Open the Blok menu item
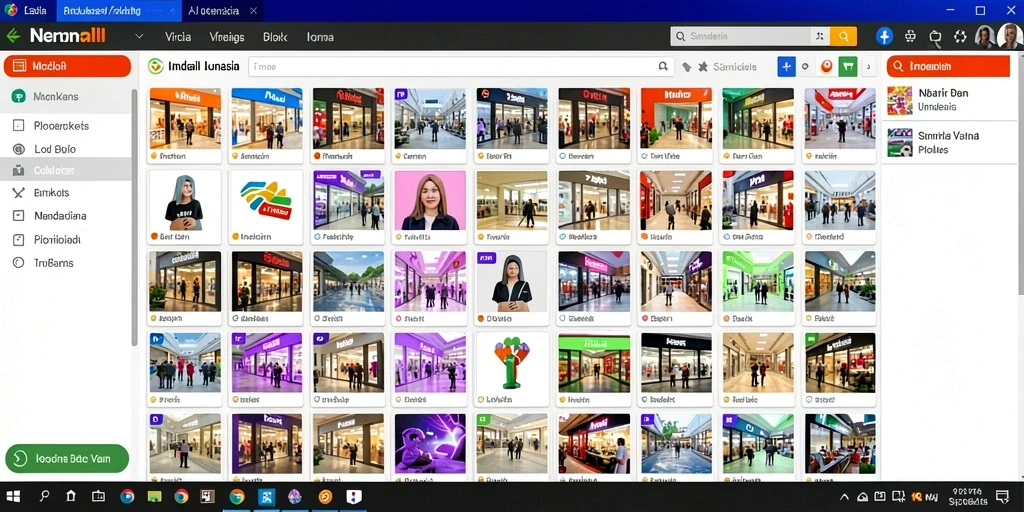 [x=275, y=37]
